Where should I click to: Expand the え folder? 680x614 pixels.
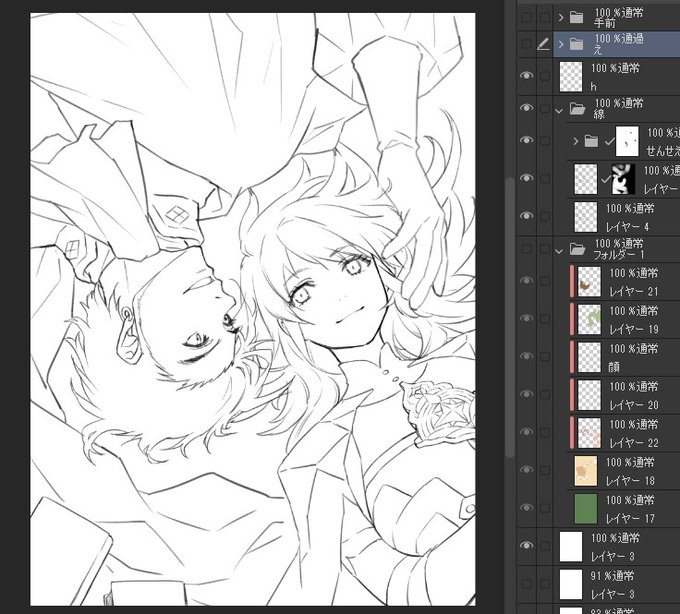point(561,44)
